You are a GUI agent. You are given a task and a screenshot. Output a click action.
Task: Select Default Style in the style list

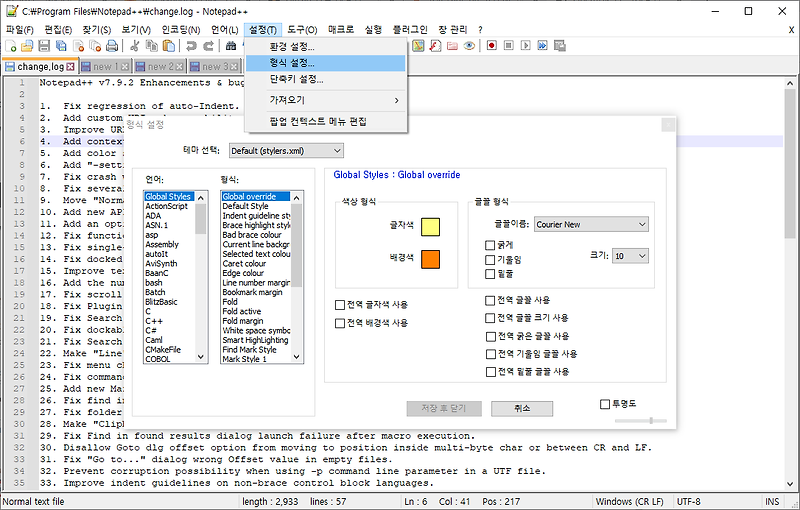245,206
